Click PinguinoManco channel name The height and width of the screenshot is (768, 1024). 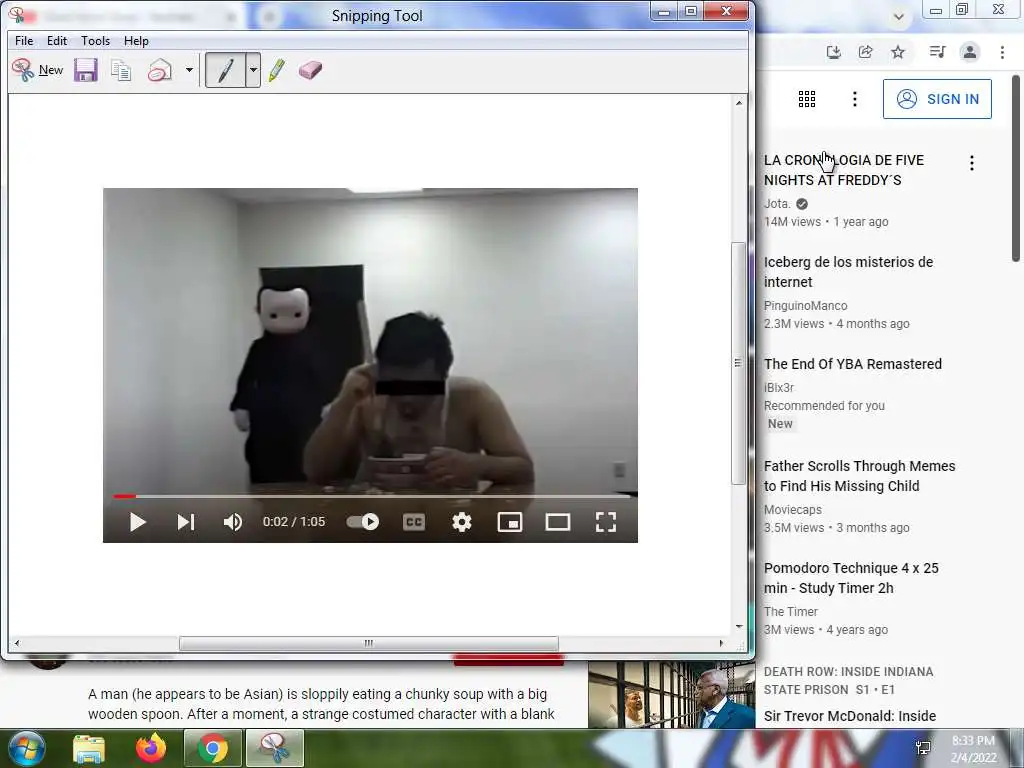(806, 306)
